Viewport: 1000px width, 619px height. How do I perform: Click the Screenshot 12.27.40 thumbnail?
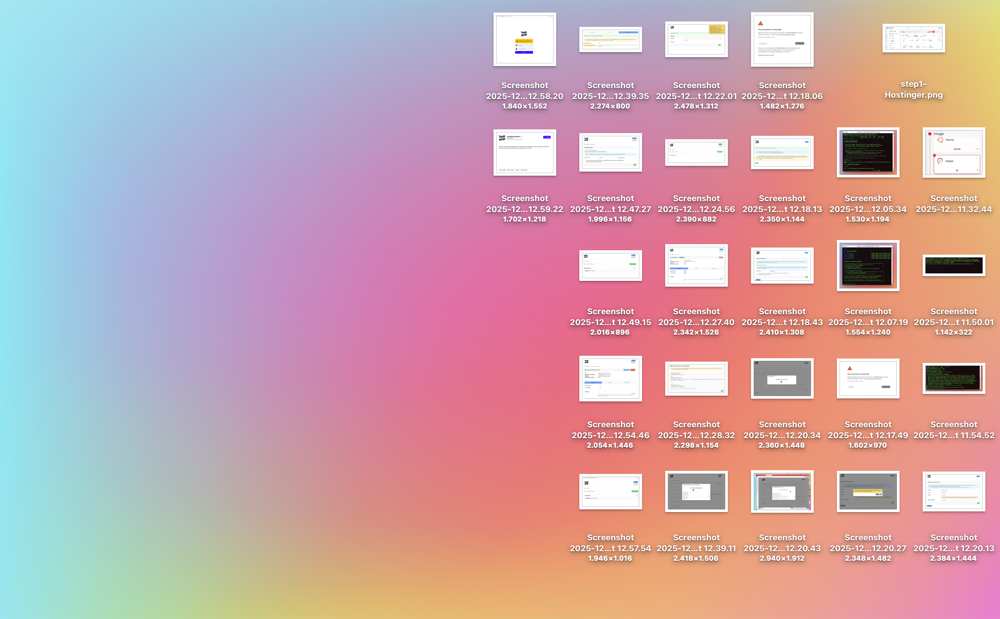click(697, 265)
